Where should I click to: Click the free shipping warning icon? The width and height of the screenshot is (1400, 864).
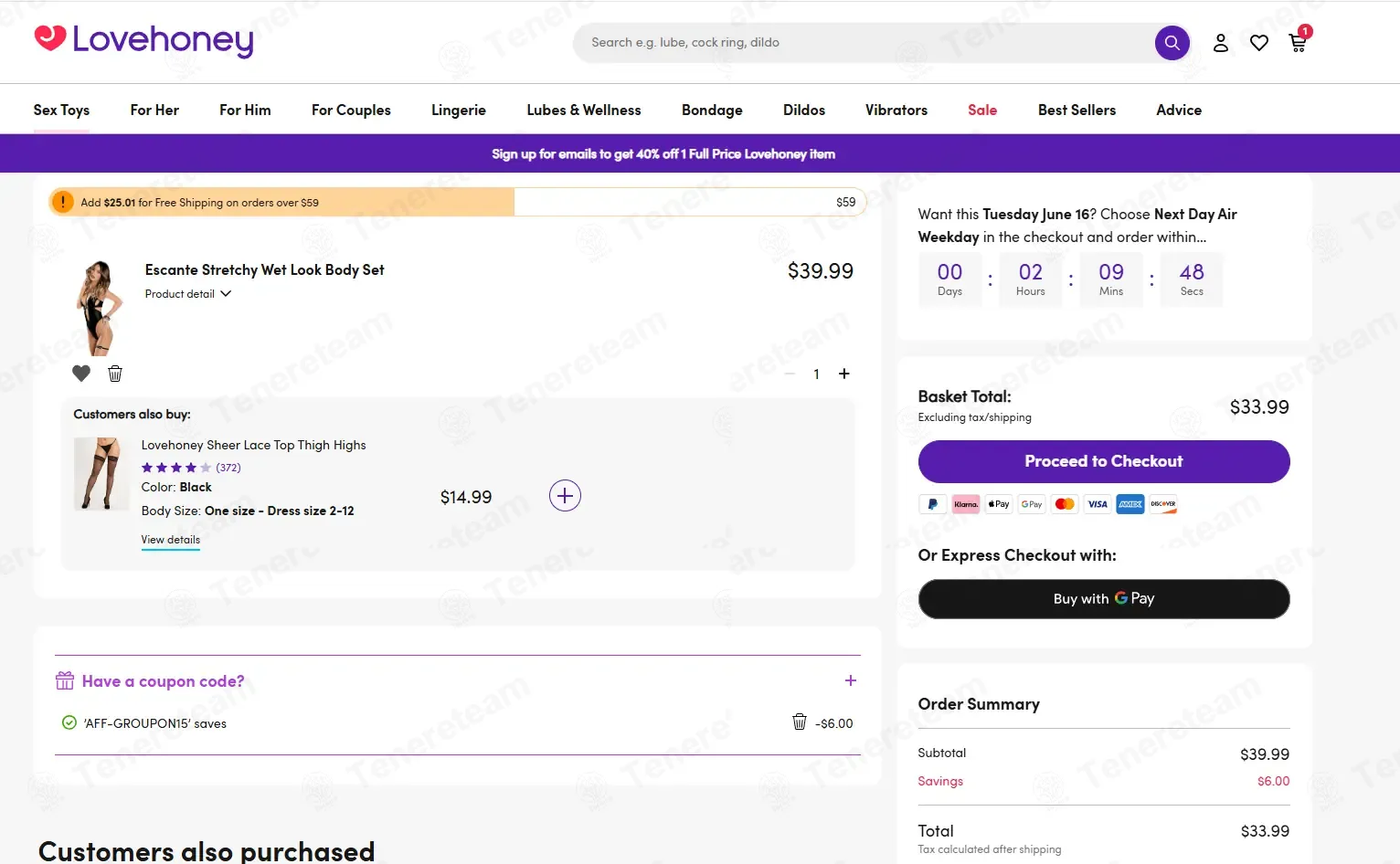pos(62,202)
